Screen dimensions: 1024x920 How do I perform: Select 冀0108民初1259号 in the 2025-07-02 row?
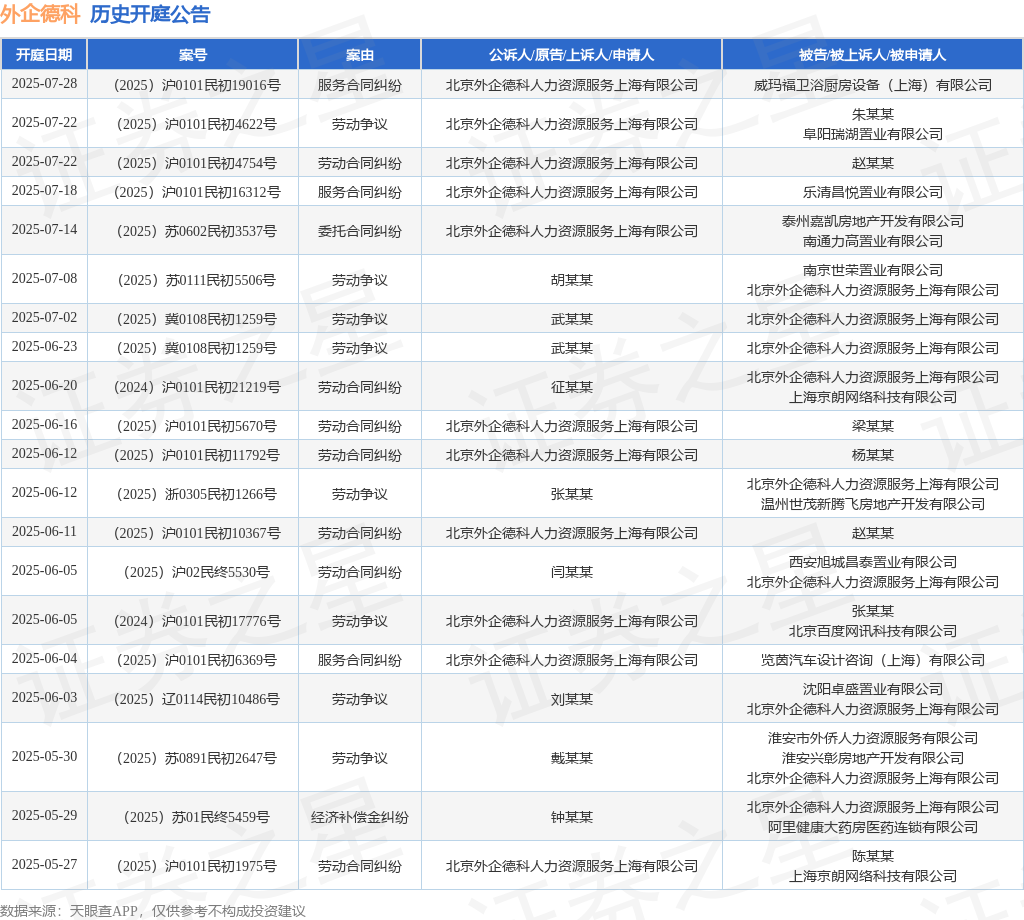[220, 319]
